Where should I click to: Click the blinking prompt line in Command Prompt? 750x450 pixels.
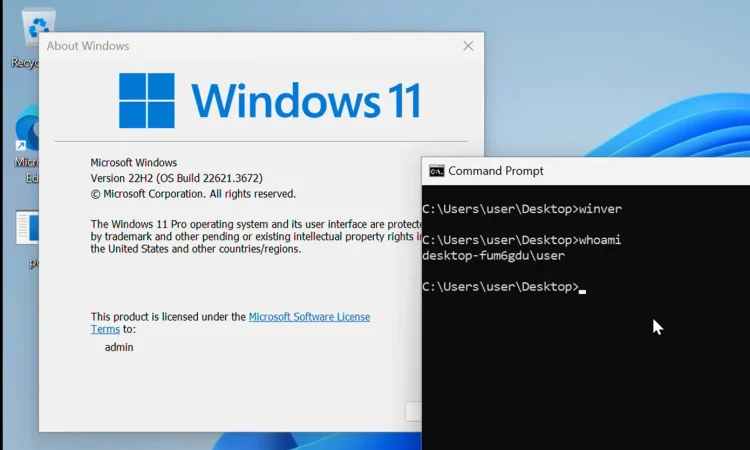point(504,286)
